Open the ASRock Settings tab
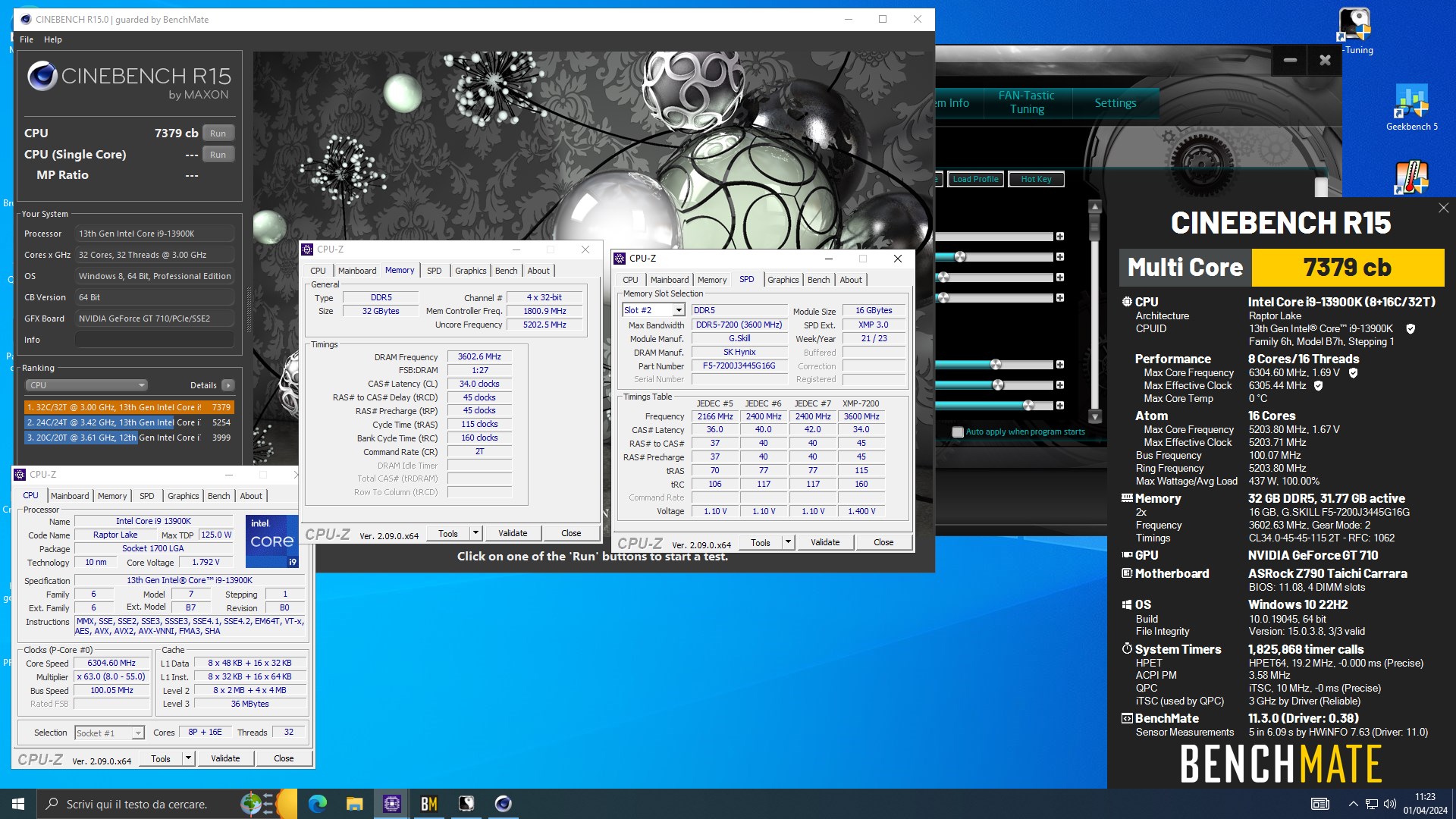The width and height of the screenshot is (1456, 819). [1115, 103]
